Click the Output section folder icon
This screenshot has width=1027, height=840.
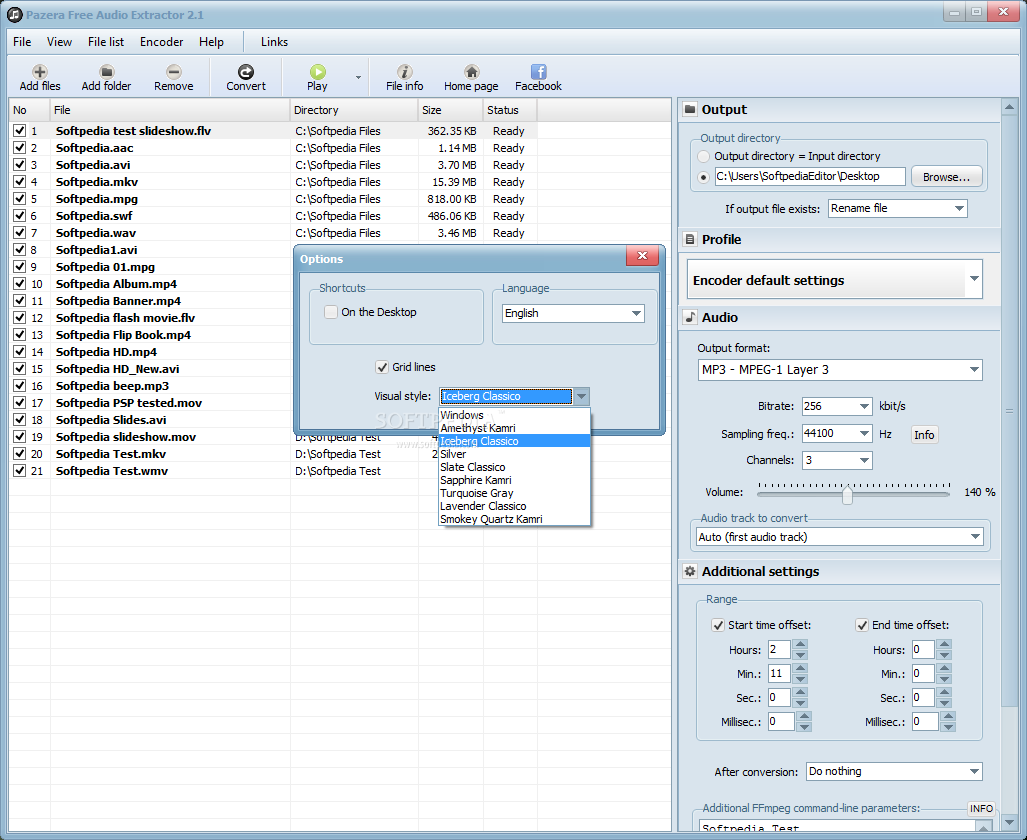pyautogui.click(x=690, y=109)
